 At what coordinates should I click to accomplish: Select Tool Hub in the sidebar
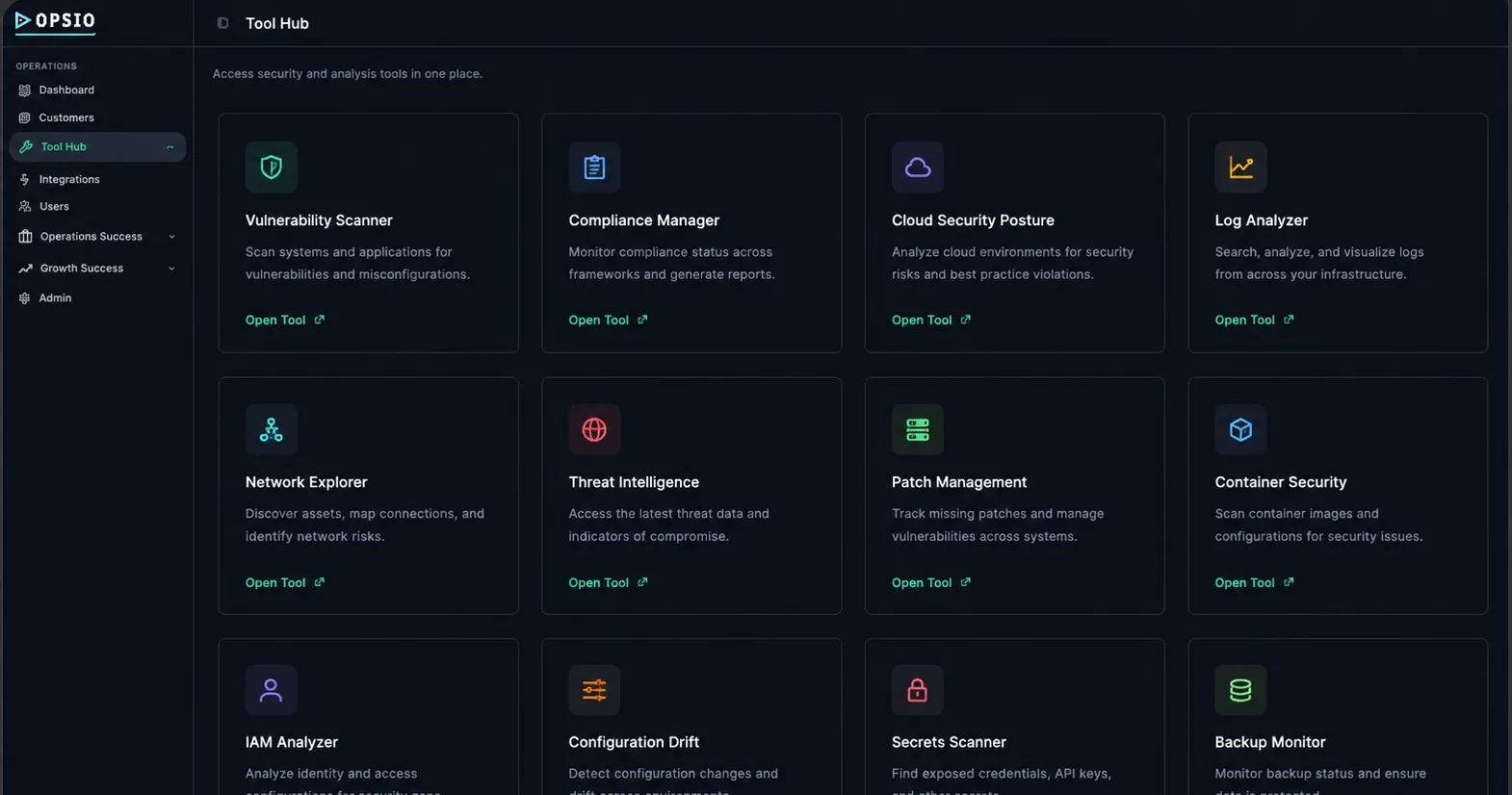pyautogui.click(x=97, y=147)
